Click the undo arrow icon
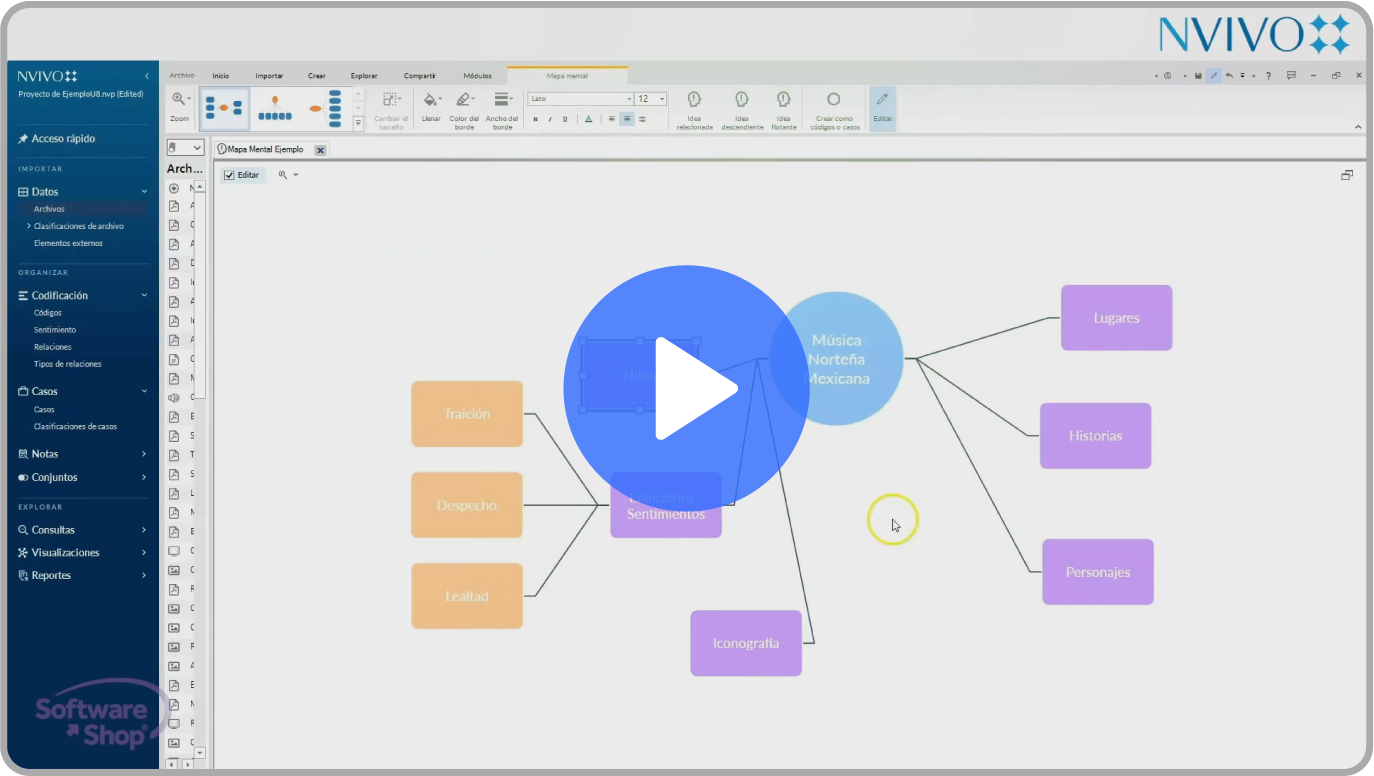This screenshot has width=1374, height=776. click(1229, 75)
